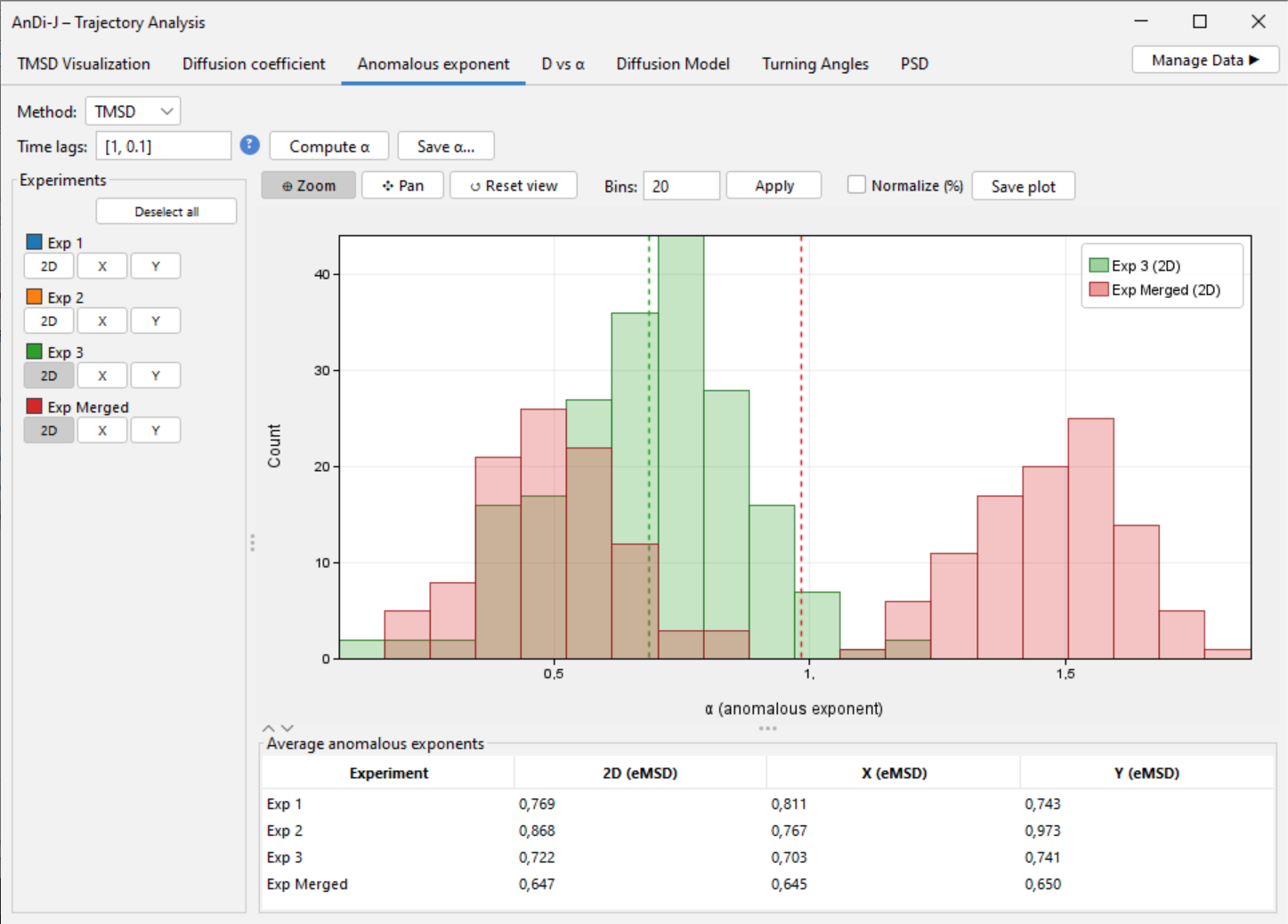Save the histogram plot

pos(1024,186)
